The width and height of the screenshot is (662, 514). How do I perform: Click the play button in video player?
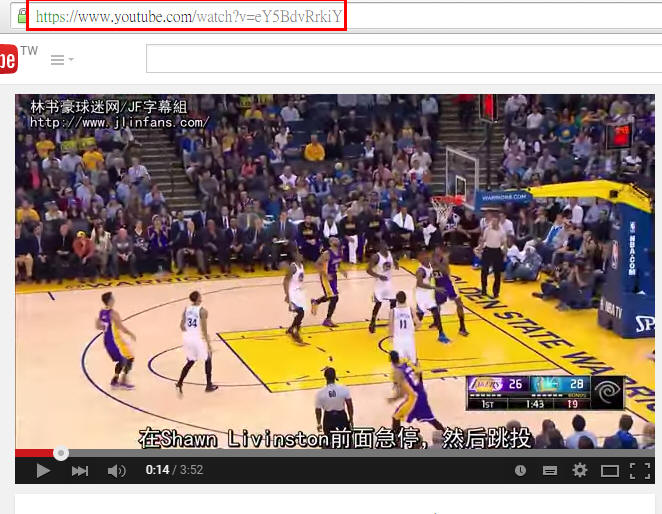click(43, 470)
